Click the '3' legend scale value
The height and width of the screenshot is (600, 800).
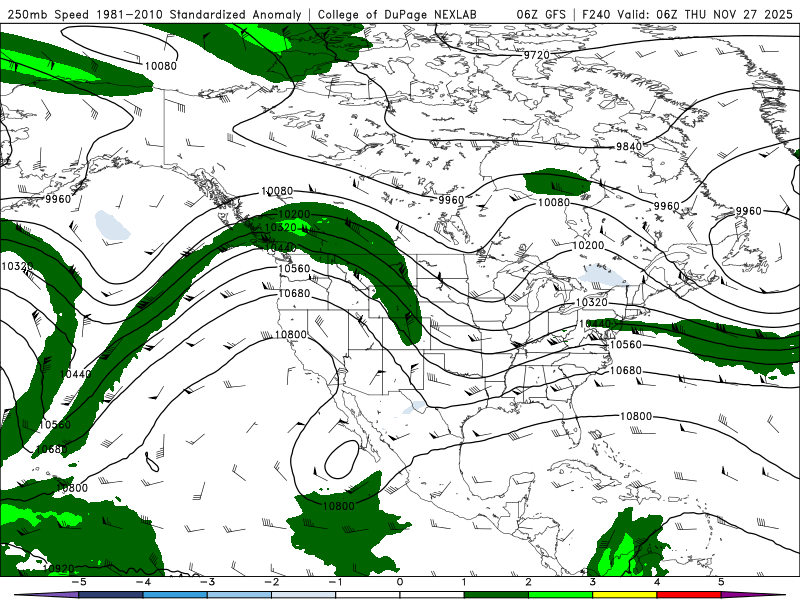tap(592, 582)
